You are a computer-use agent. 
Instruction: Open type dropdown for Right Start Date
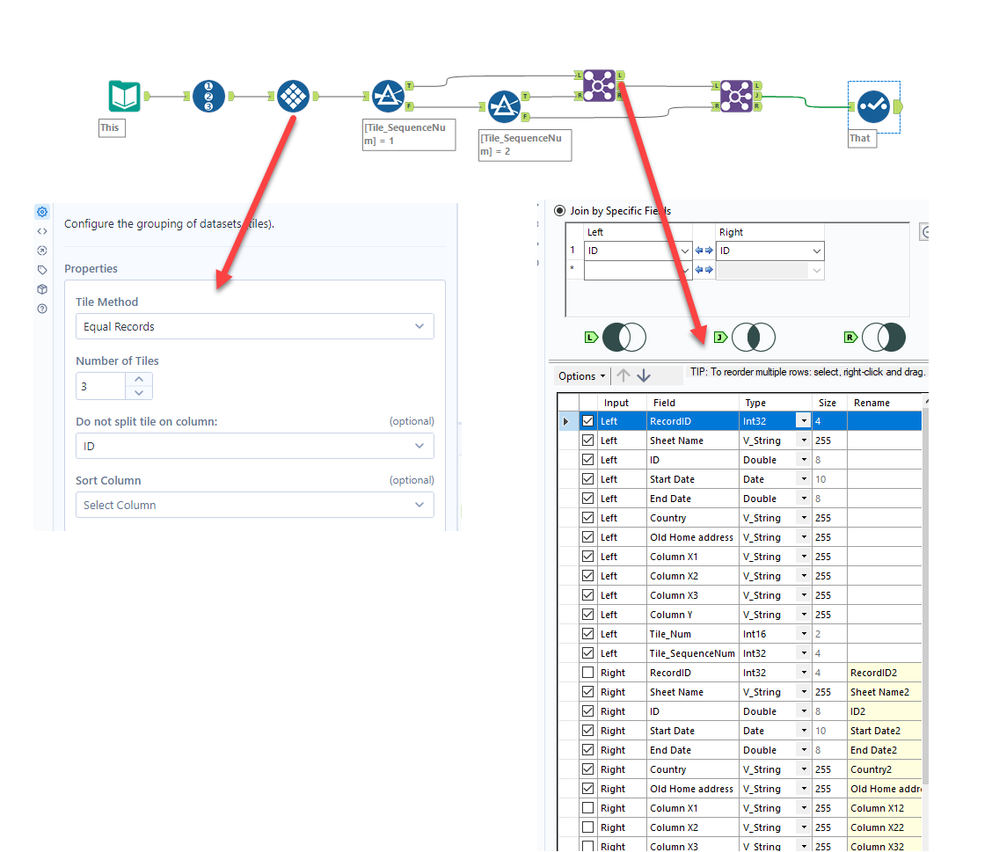tap(803, 731)
